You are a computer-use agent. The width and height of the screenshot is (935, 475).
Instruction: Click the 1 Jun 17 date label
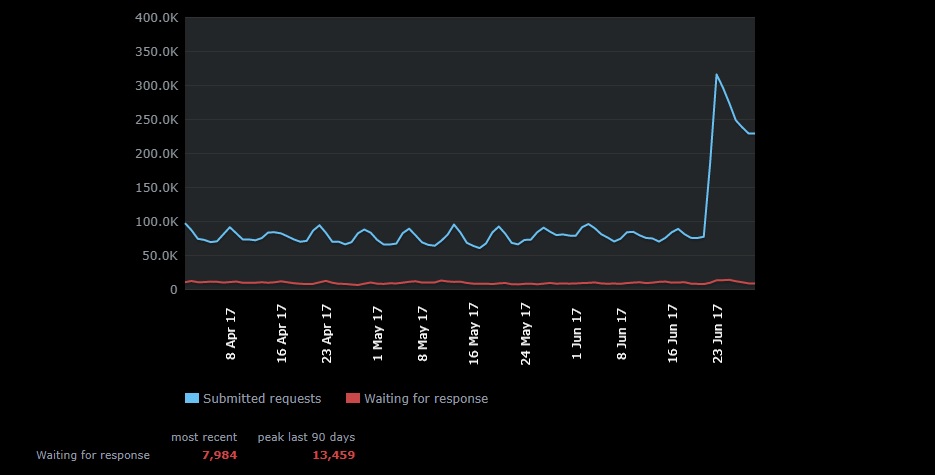tap(576, 334)
